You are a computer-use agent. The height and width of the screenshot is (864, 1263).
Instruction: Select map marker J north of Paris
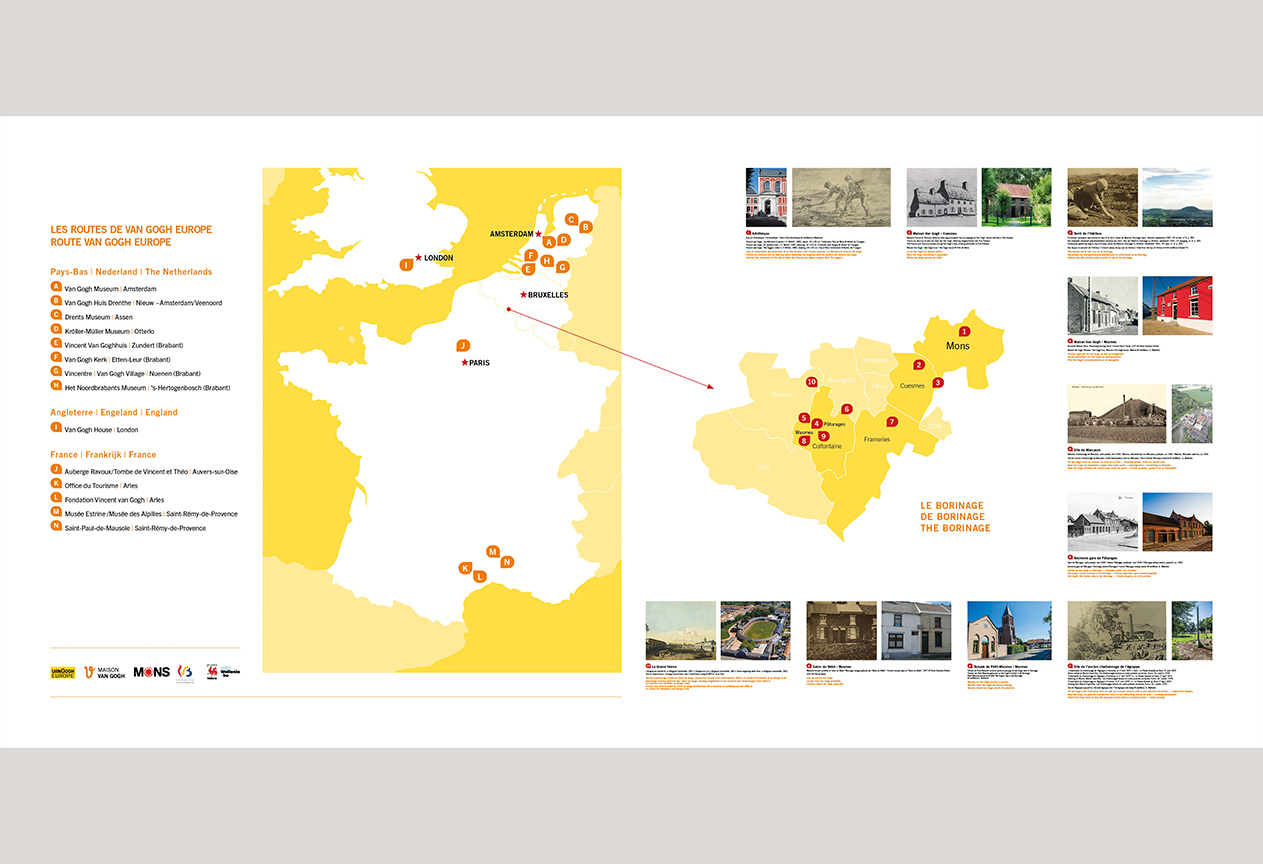tap(462, 345)
